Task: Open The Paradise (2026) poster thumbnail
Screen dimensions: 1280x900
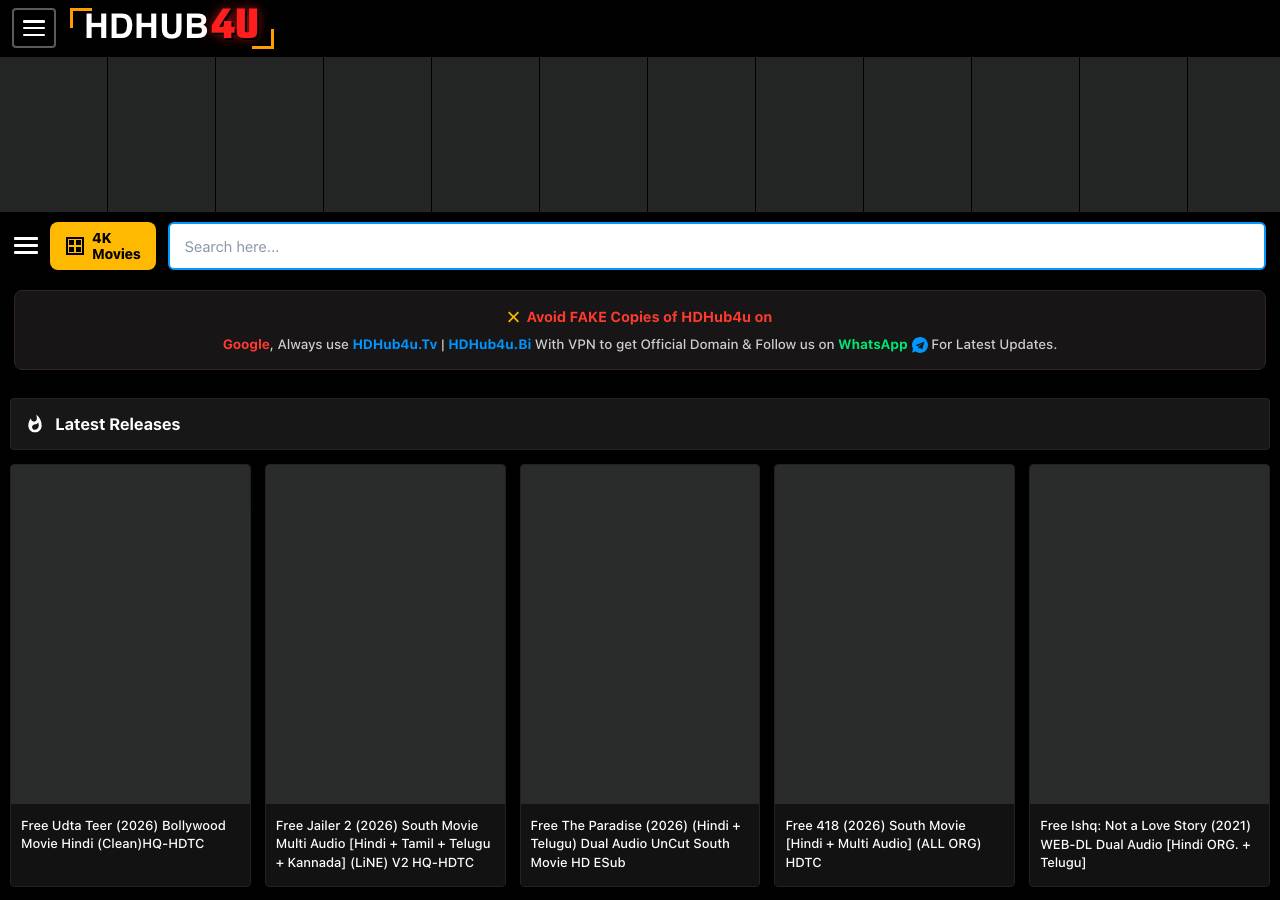Action: point(640,634)
